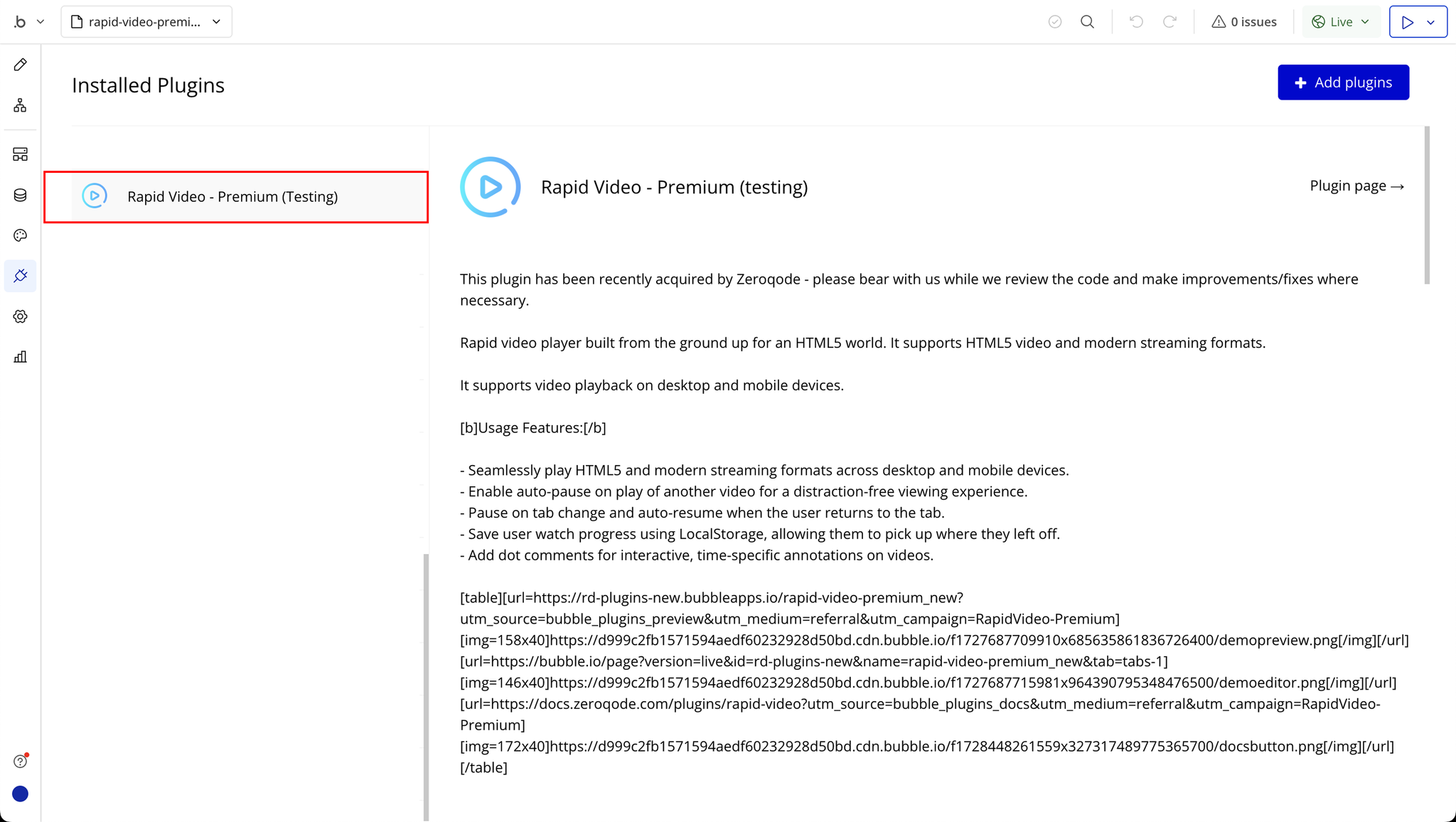Click the redo arrow icon
Screen dimensions: 1456x822
pyautogui.click(x=1169, y=22)
